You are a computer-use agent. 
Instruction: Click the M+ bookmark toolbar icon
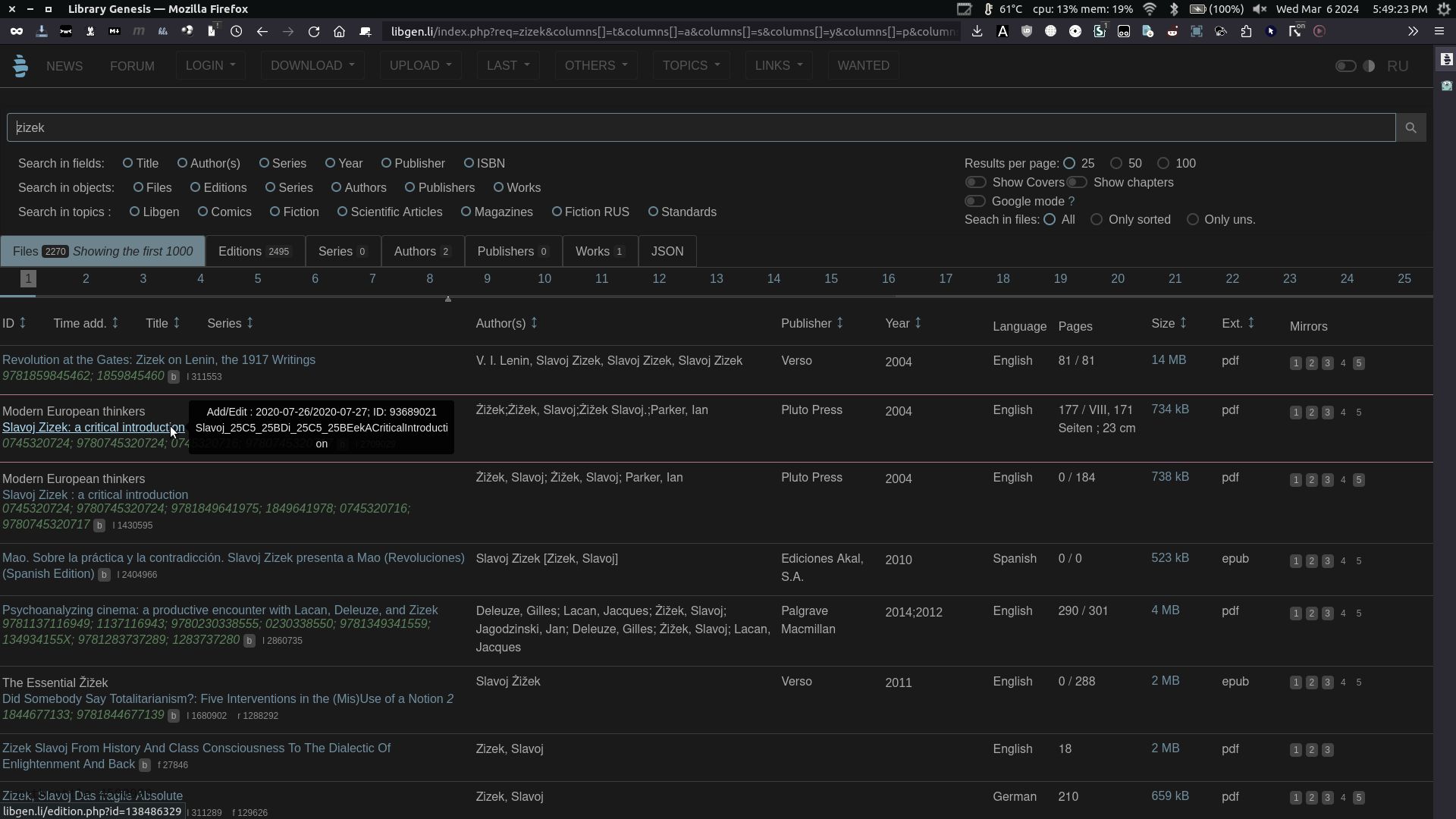tap(115, 32)
